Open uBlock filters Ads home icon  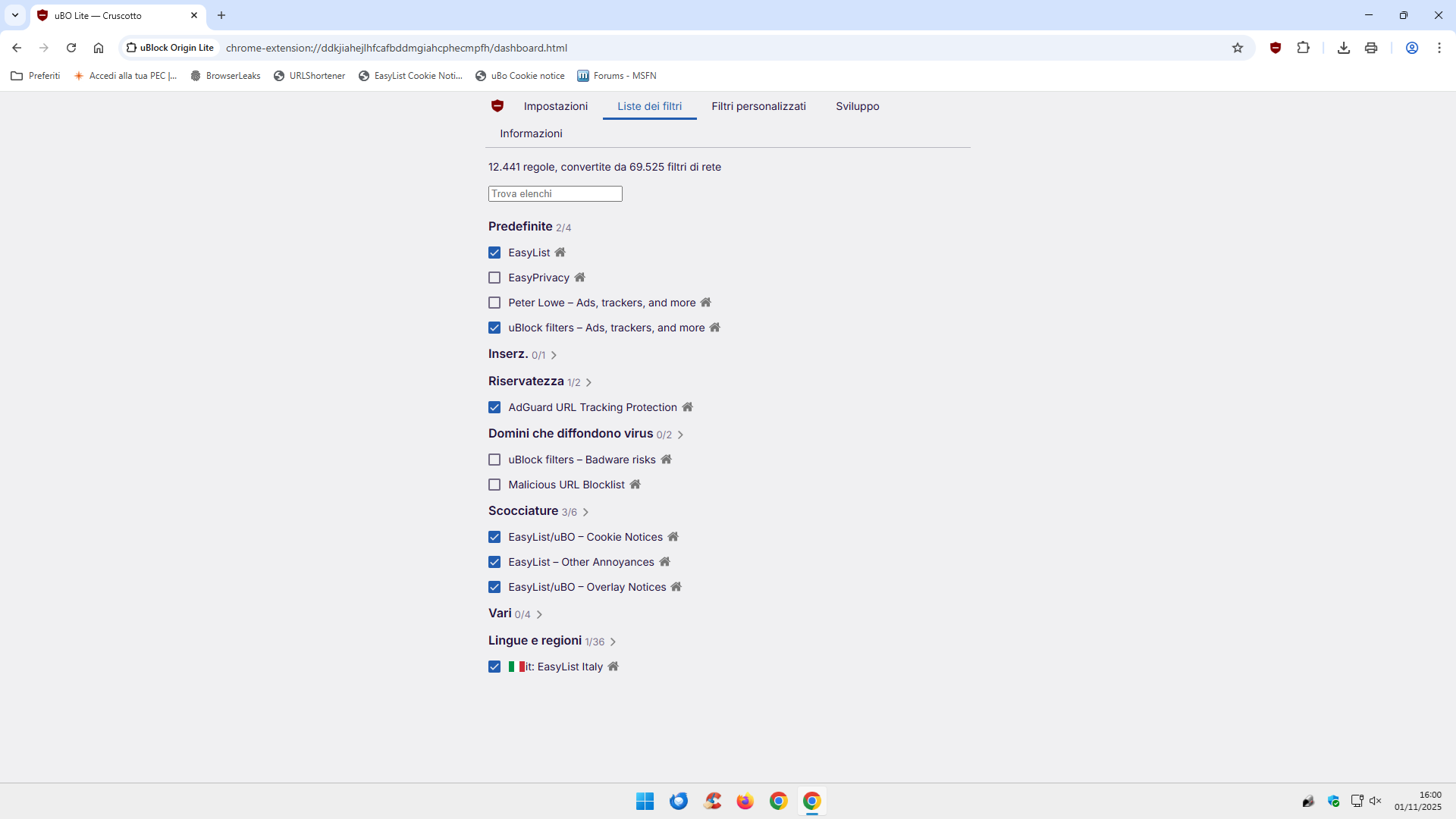[715, 328]
